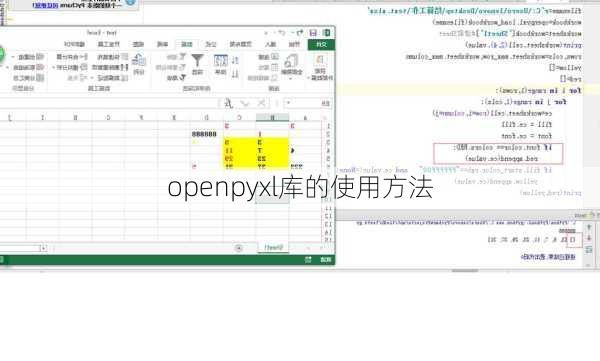600x361 pixels.
Task: Switch to the Formulas (公式) tab
Action: [210, 44]
